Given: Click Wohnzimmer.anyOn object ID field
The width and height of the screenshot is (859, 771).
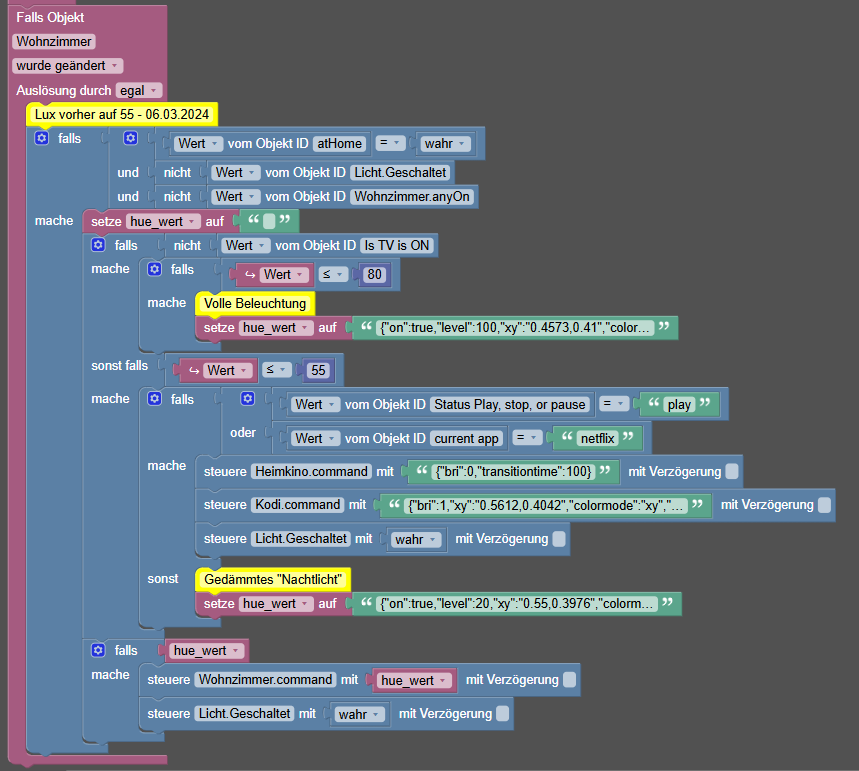Looking at the screenshot, I should tap(411, 196).
